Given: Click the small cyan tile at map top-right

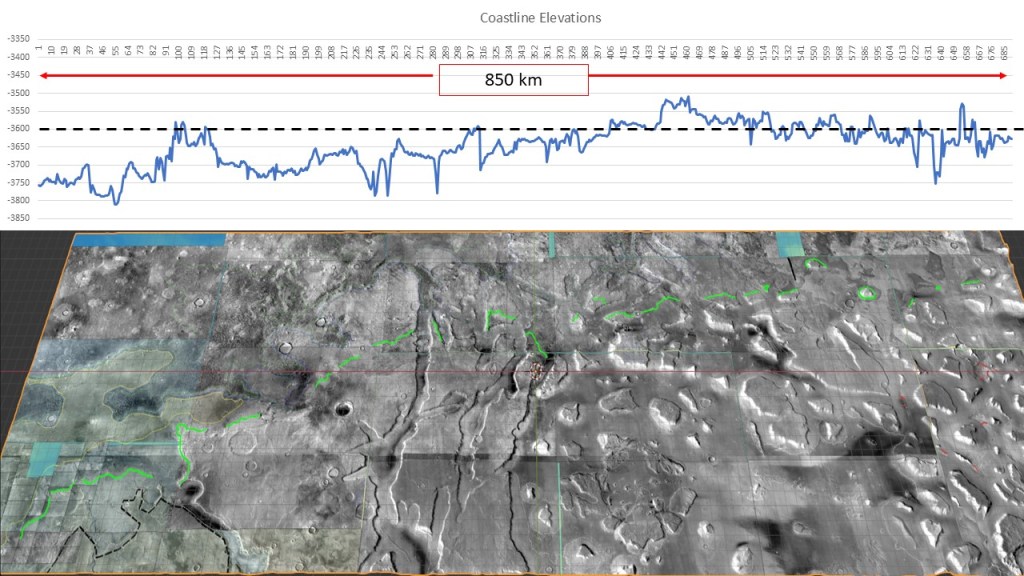Looking at the screenshot, I should pos(789,244).
